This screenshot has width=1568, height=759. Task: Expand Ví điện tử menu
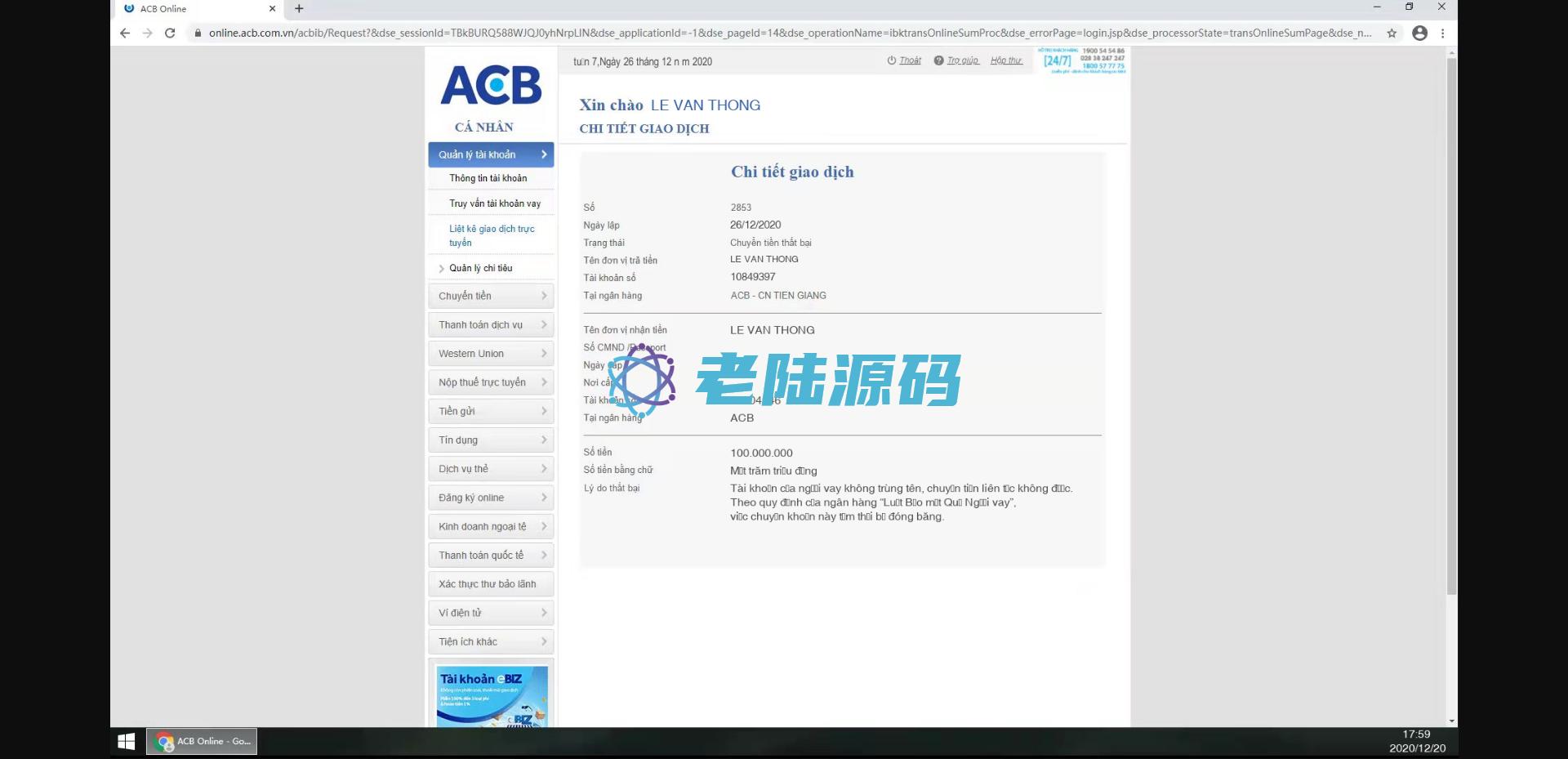coord(491,613)
